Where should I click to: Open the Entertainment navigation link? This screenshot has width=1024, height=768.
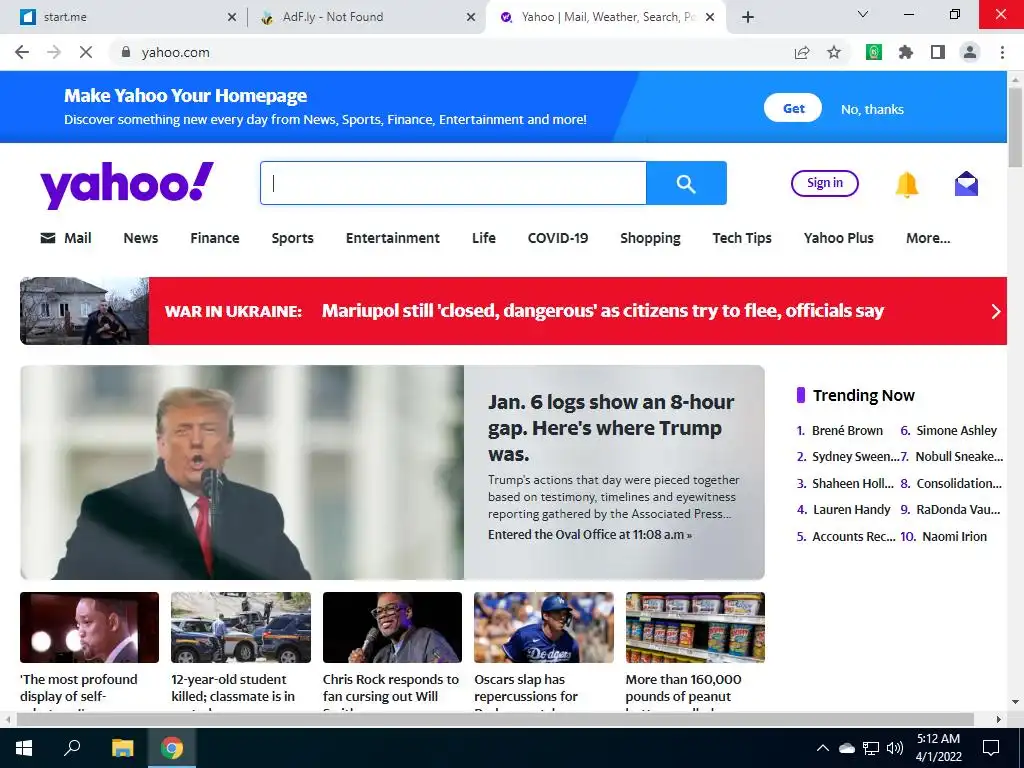tap(392, 238)
